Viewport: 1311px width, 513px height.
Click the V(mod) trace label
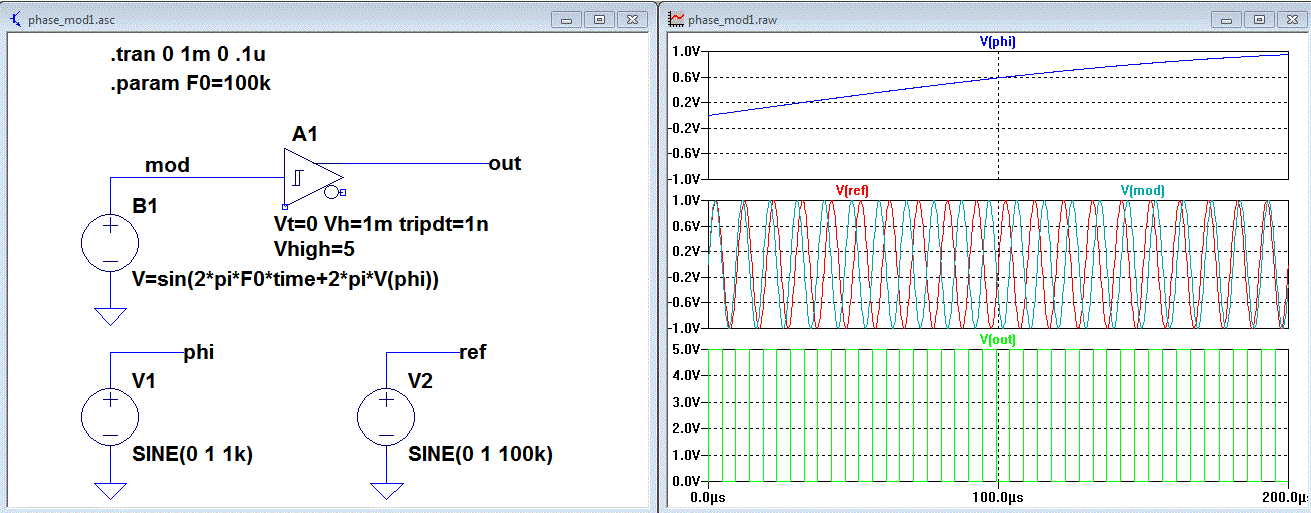tap(1142, 190)
